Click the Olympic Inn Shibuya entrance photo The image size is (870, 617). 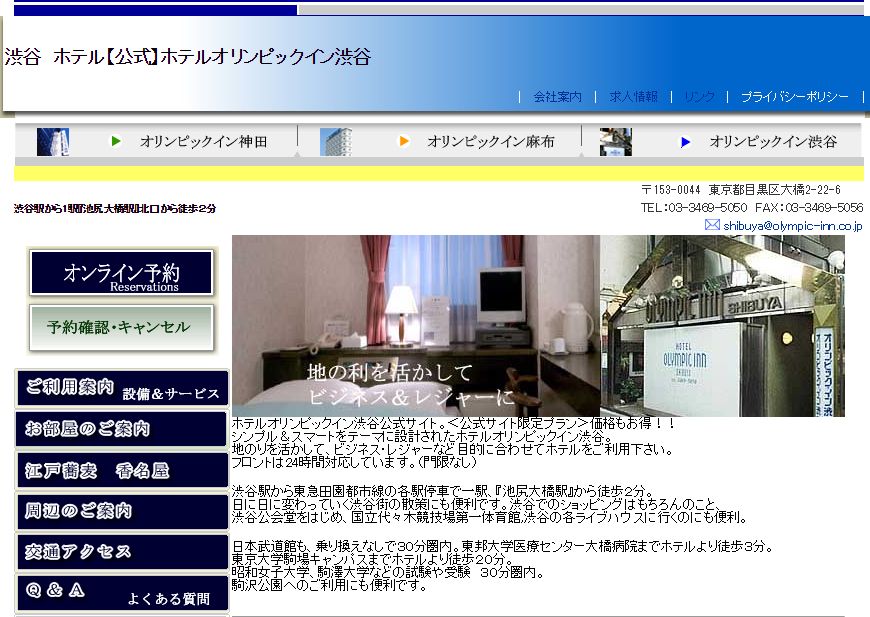[x=722, y=326]
